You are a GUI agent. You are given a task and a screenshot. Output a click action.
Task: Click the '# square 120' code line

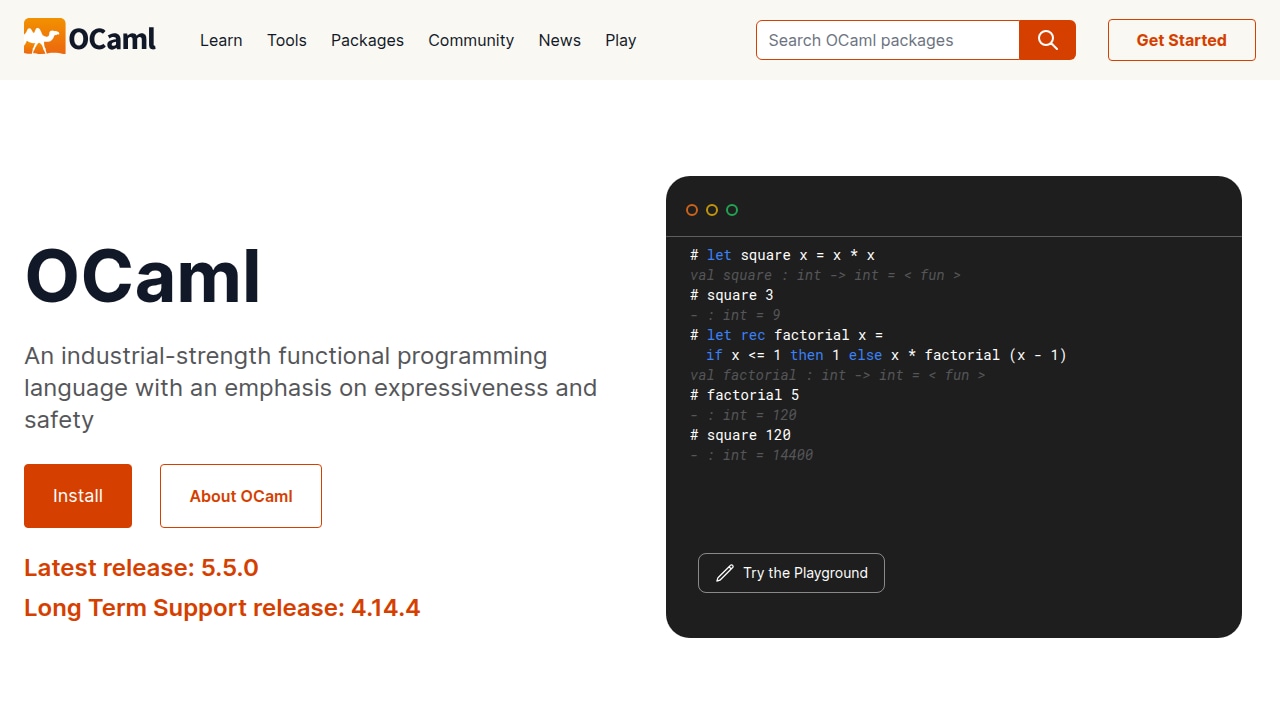click(740, 435)
